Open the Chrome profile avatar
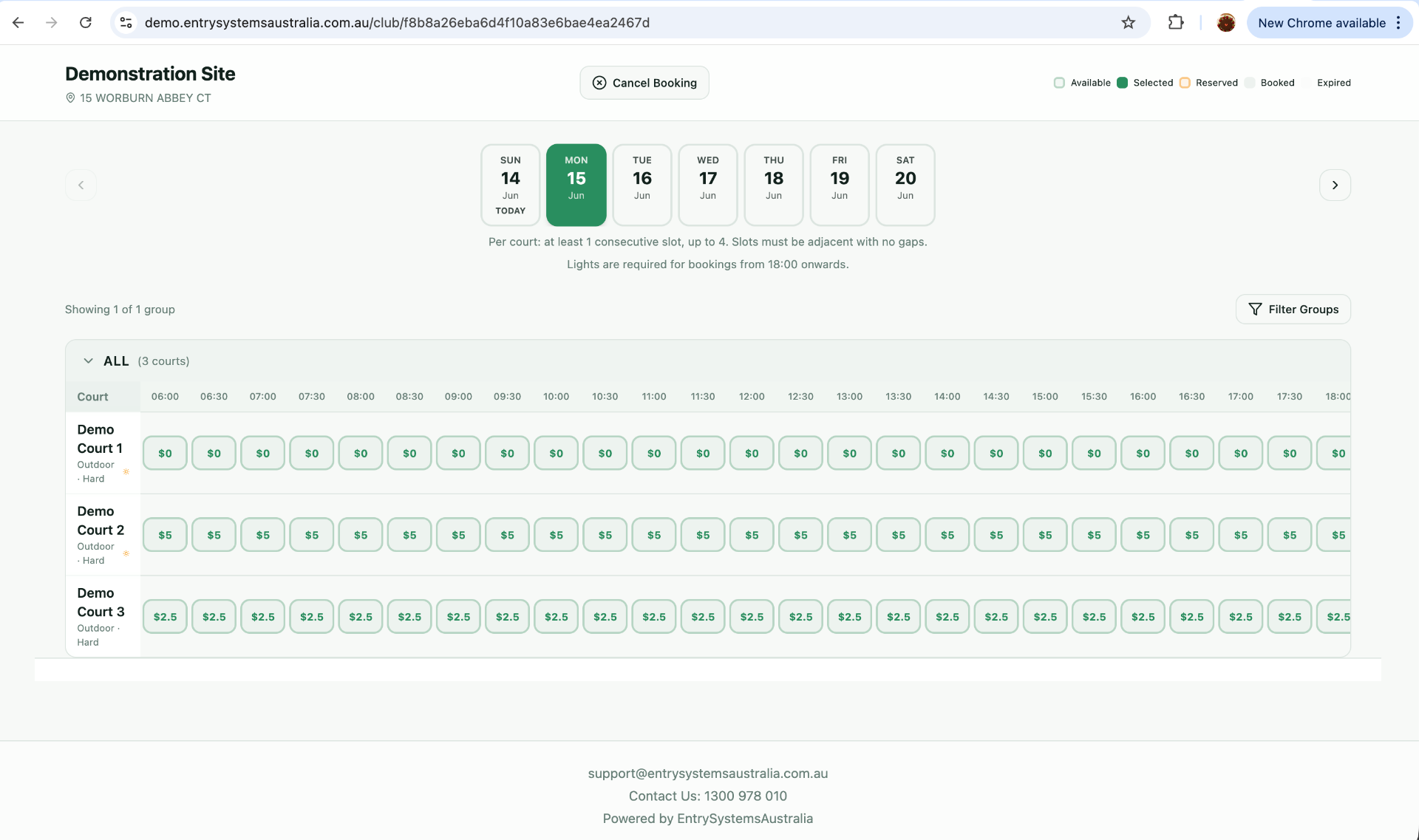 [1226, 23]
